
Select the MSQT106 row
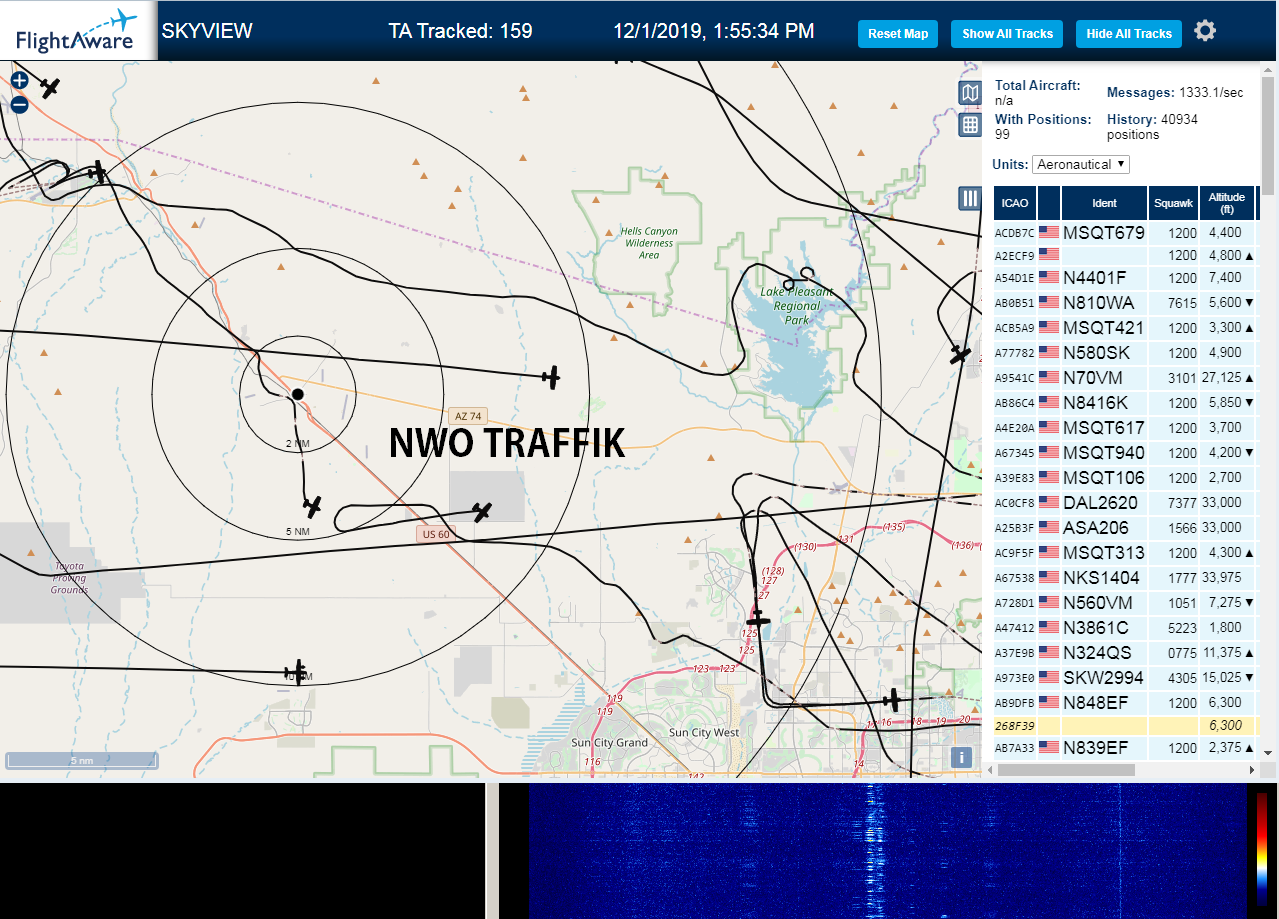click(1126, 477)
